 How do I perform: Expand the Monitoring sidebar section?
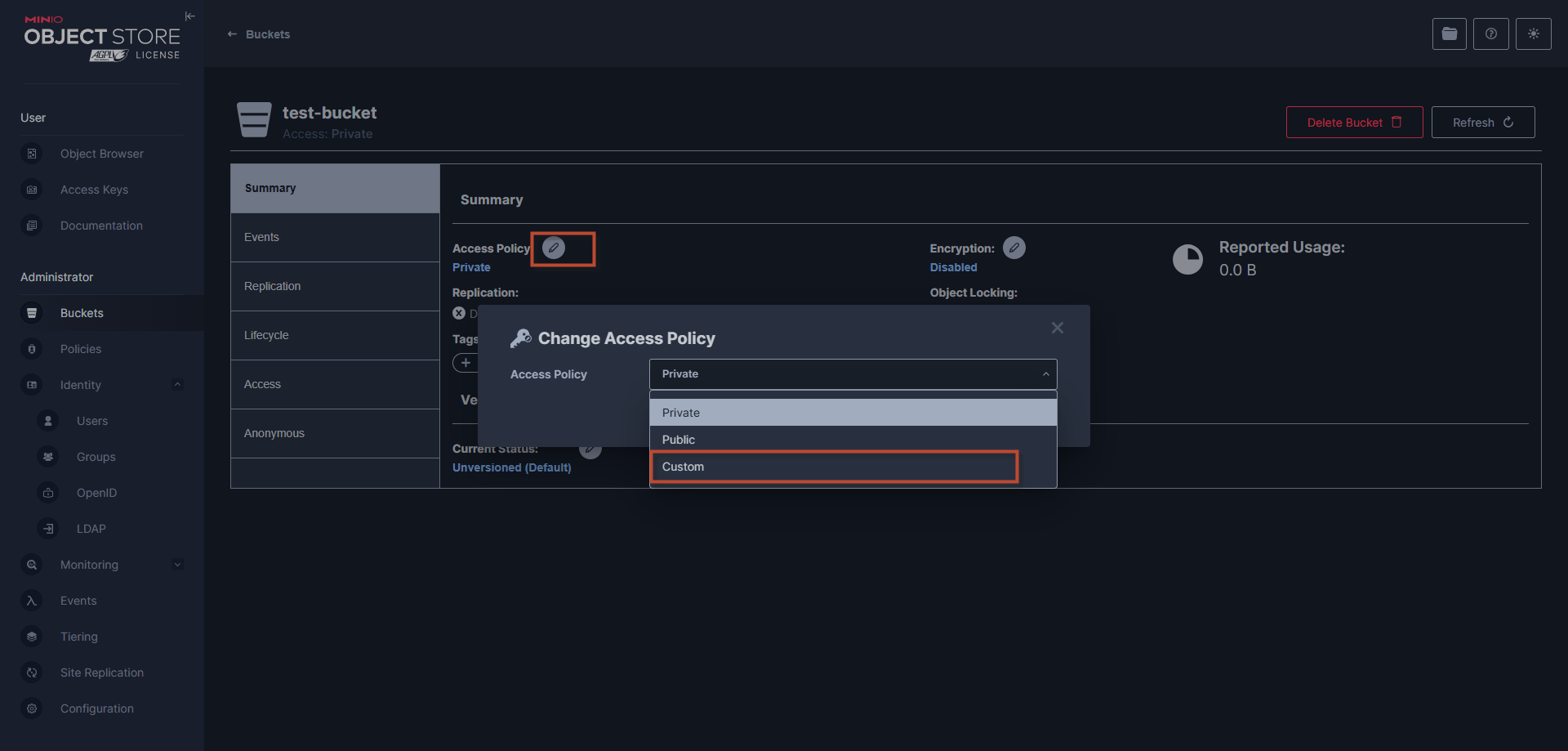click(x=177, y=565)
